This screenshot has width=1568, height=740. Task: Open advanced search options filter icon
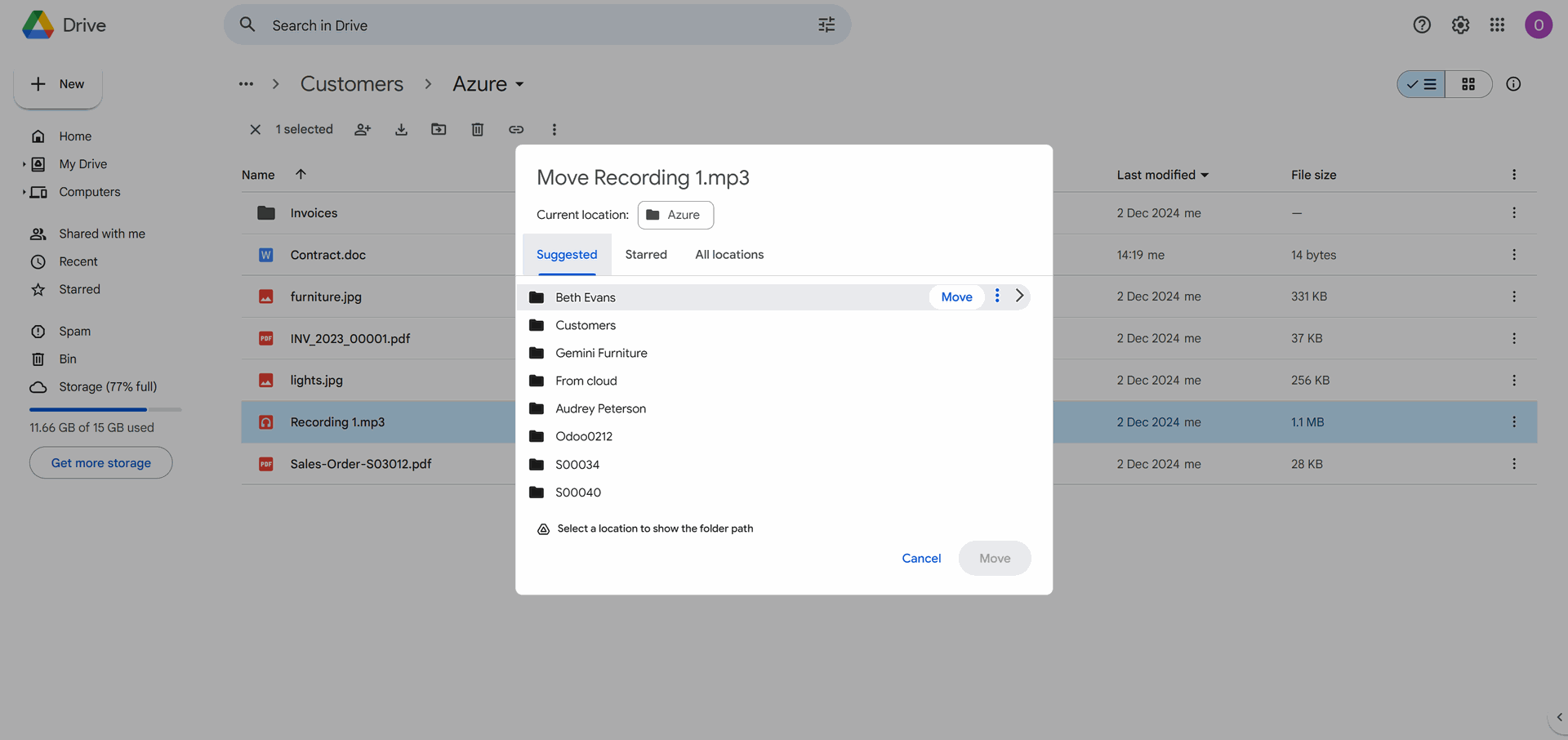826,25
